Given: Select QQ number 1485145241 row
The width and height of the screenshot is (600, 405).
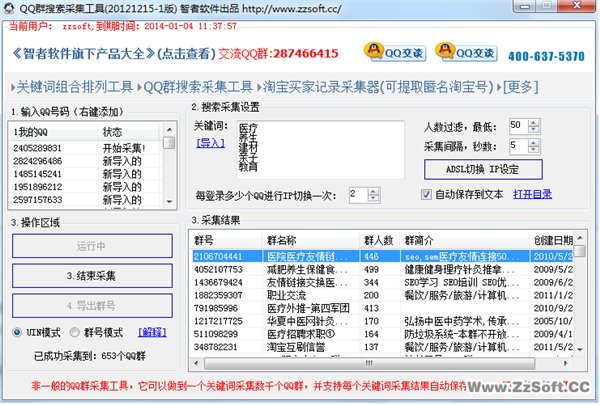Looking at the screenshot, I should coord(86,174).
